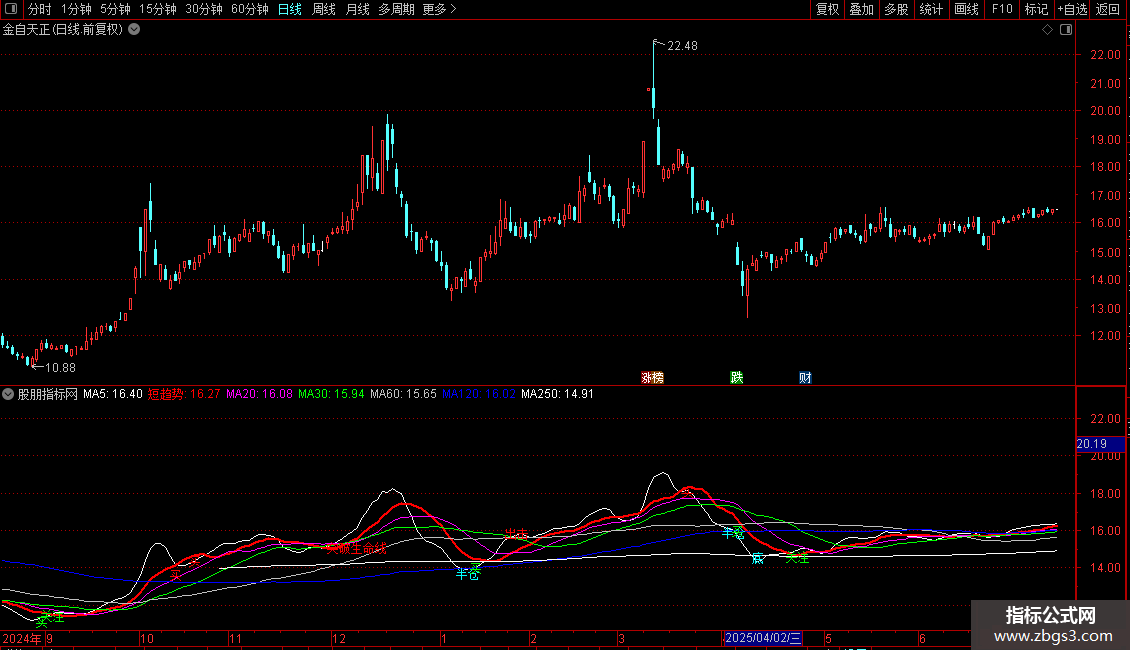This screenshot has width=1130, height=650.
Task: Select the 分时 intraday tab
Action: point(40,9)
